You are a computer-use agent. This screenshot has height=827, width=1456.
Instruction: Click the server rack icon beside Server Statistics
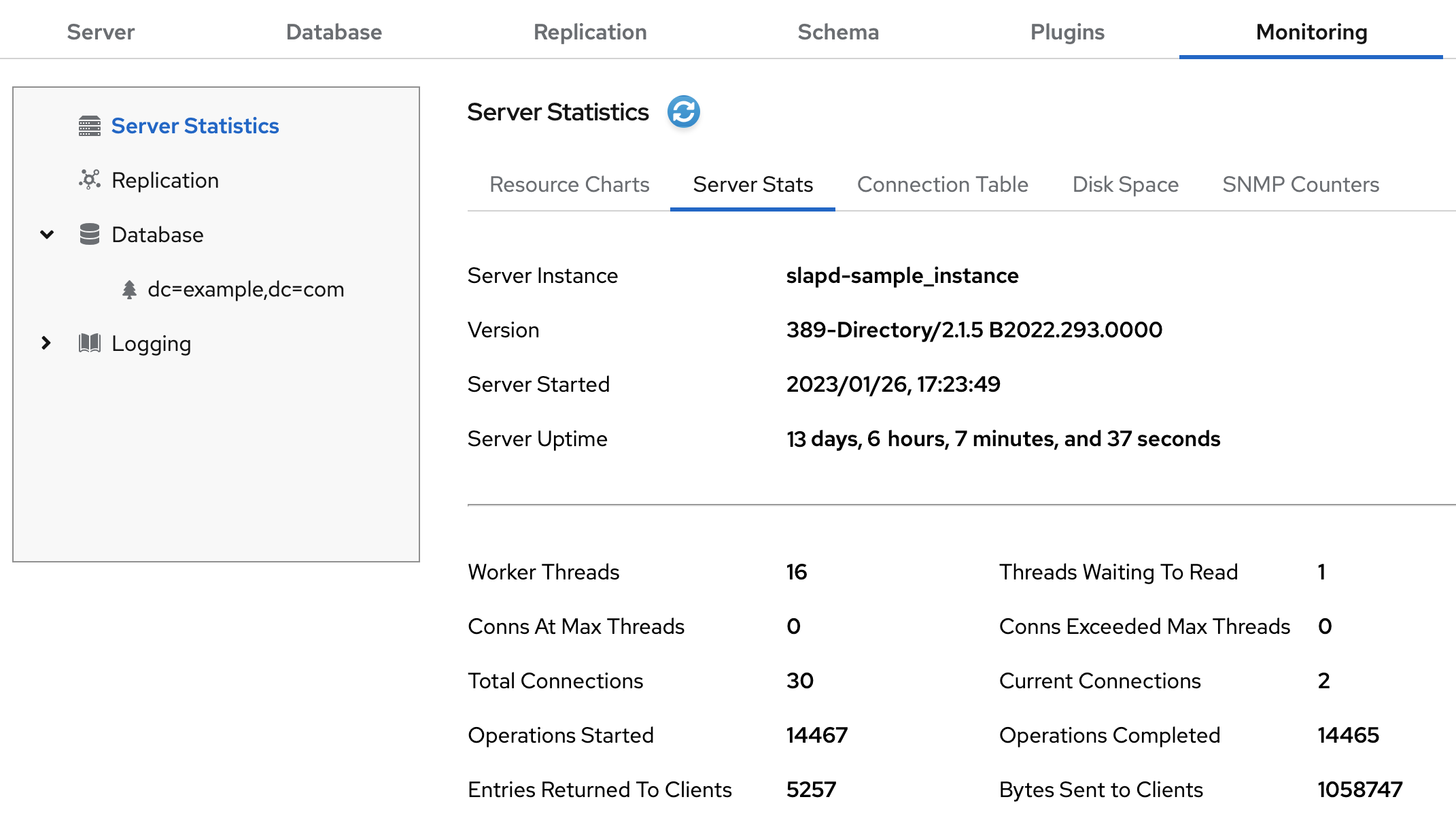(x=90, y=126)
